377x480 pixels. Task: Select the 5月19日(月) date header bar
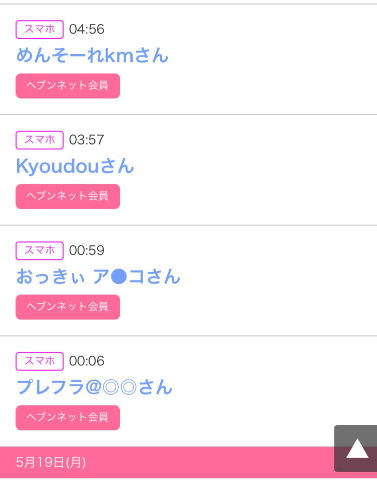[x=167, y=462]
